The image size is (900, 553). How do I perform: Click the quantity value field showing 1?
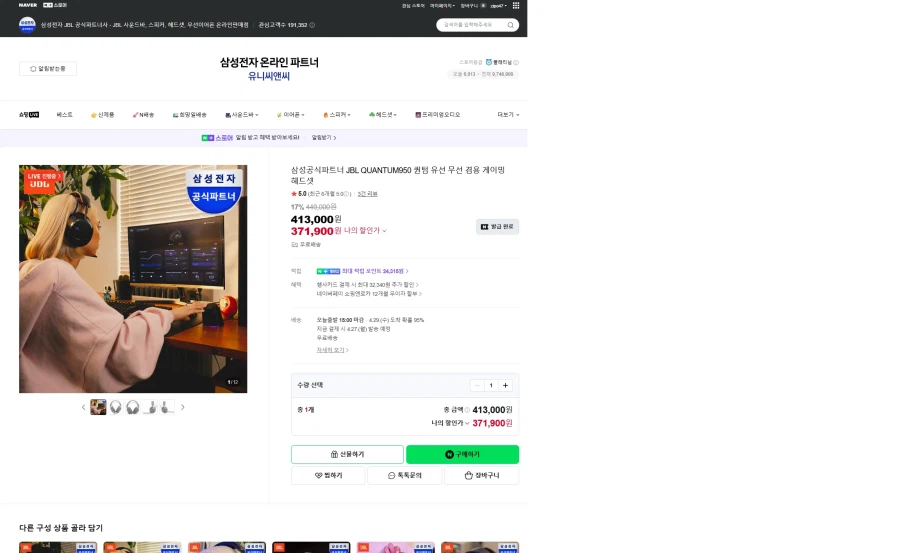pos(491,385)
